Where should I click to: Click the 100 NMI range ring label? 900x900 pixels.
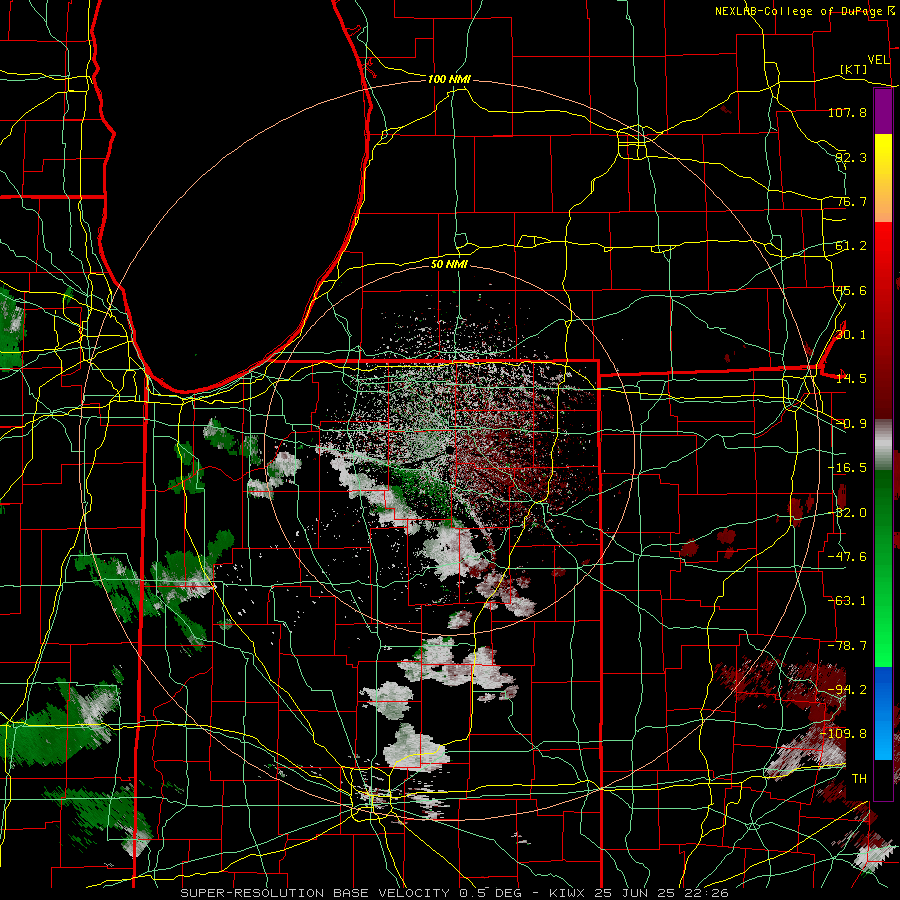click(x=449, y=79)
